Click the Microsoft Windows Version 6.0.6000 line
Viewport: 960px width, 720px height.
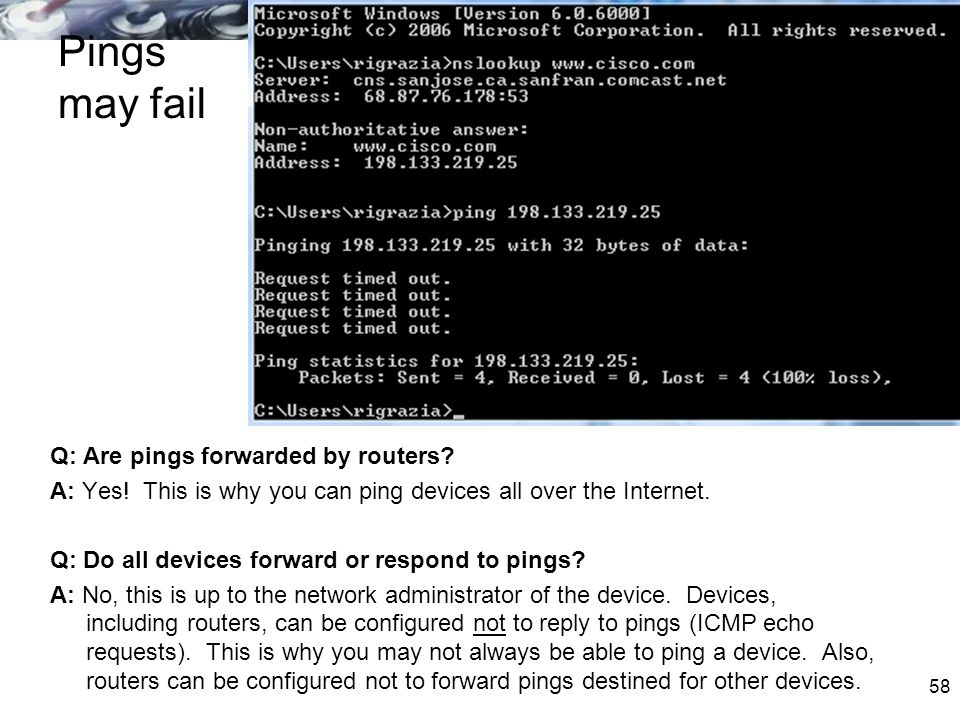452,13
